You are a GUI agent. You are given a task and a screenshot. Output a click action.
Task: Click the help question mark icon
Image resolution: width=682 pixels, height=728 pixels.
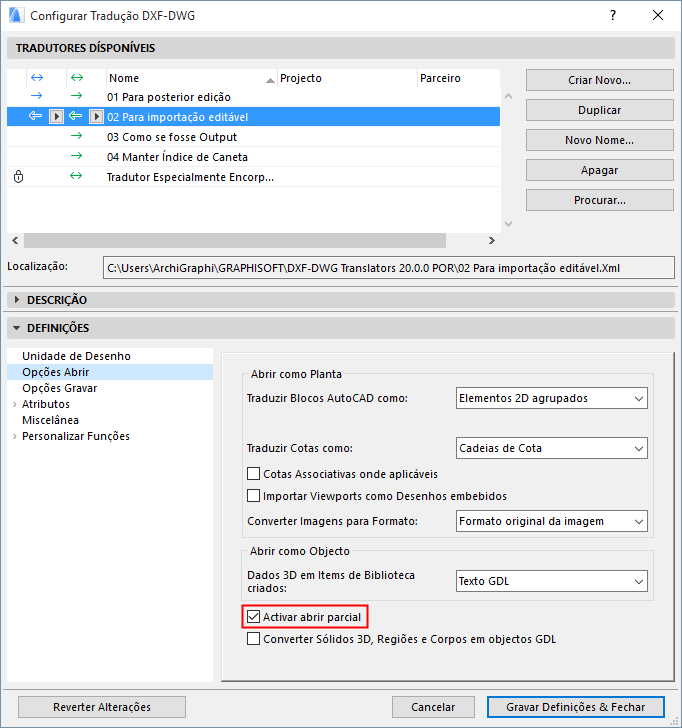[x=613, y=15]
